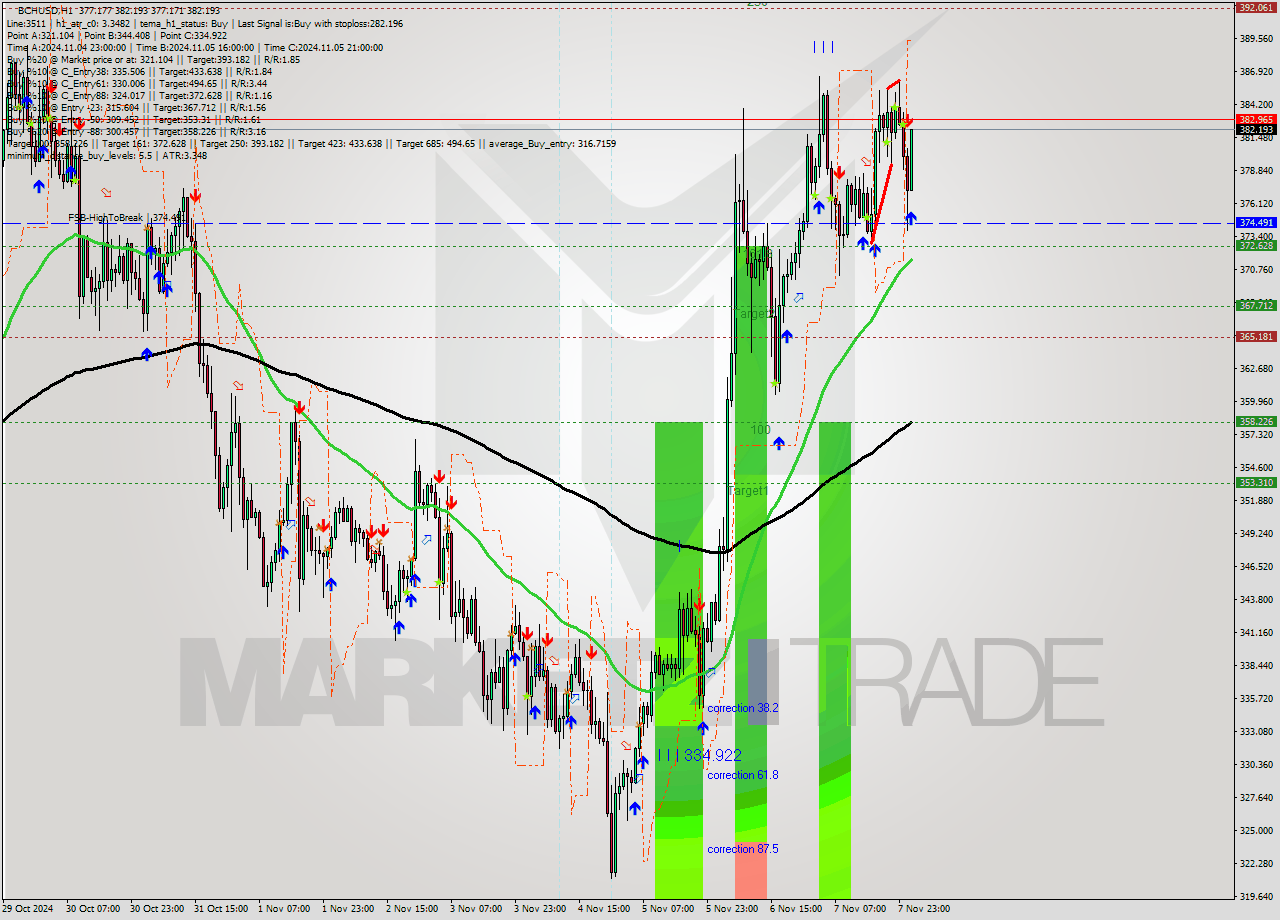The image size is (1280, 920).
Task: Click the red 365.181 price label
Action: 1256,336
